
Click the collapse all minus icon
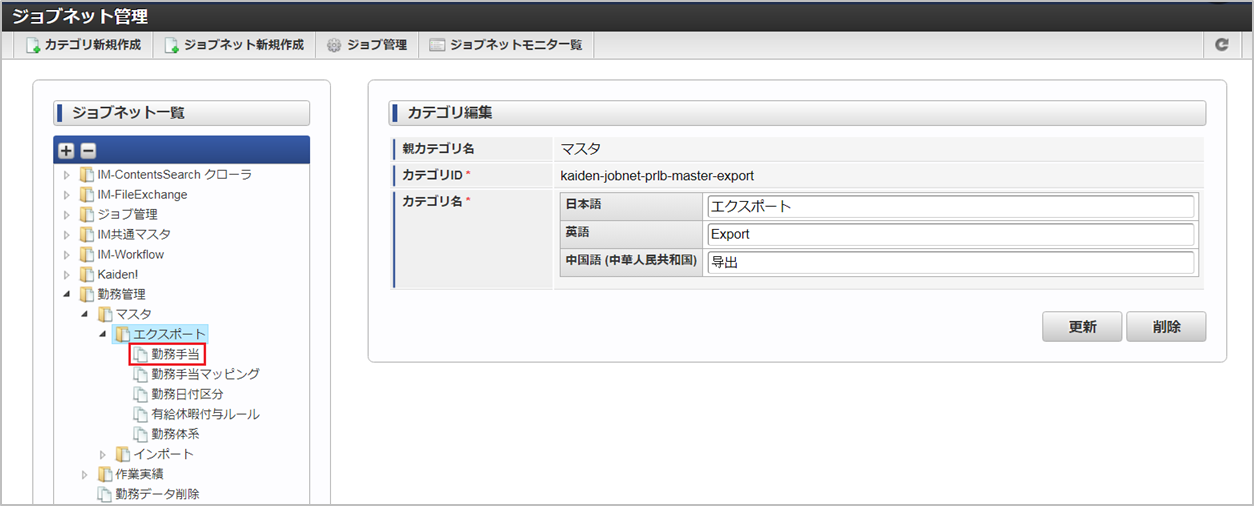(x=88, y=151)
